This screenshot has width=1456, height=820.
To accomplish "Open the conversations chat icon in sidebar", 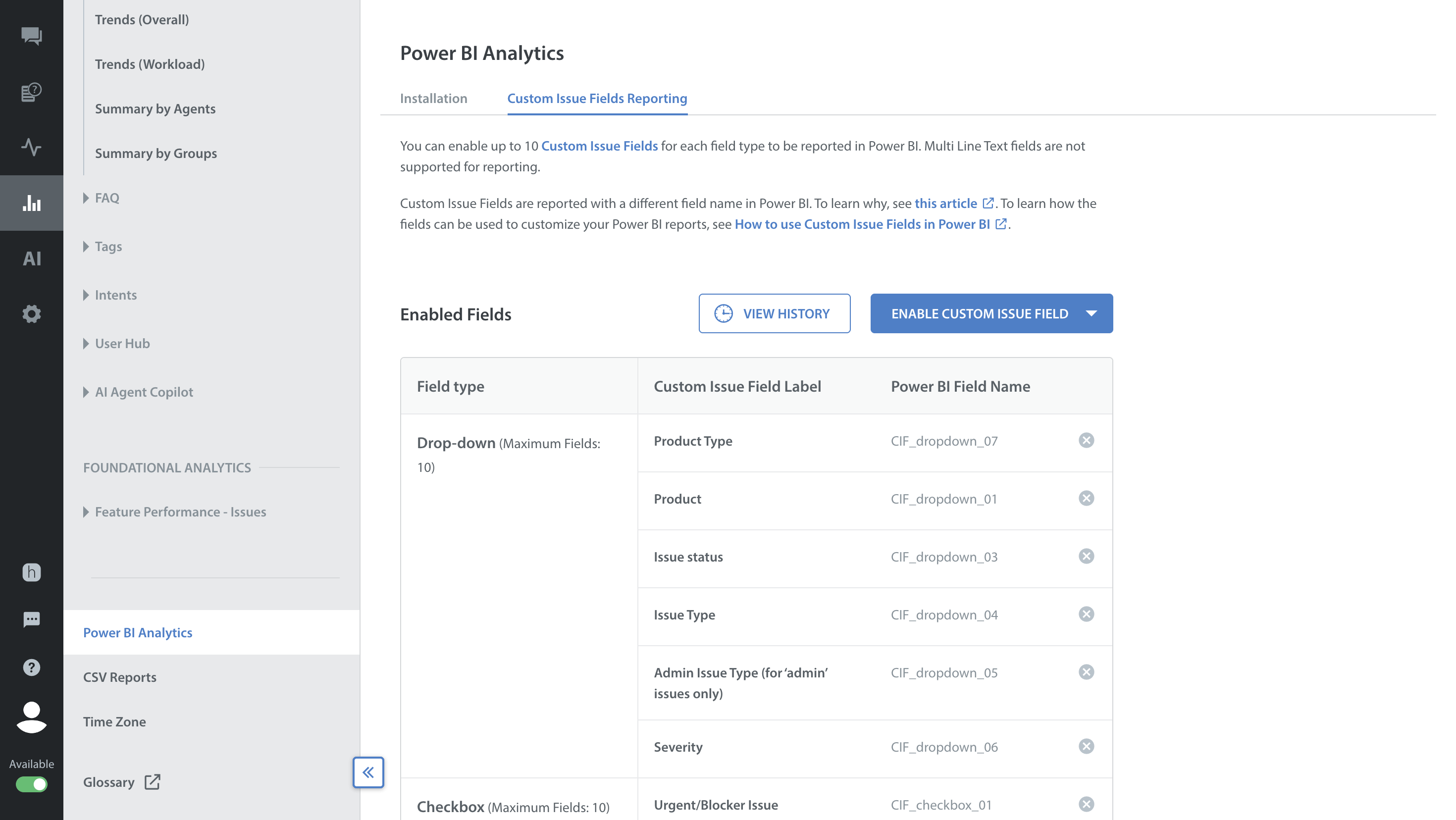I will [32, 36].
